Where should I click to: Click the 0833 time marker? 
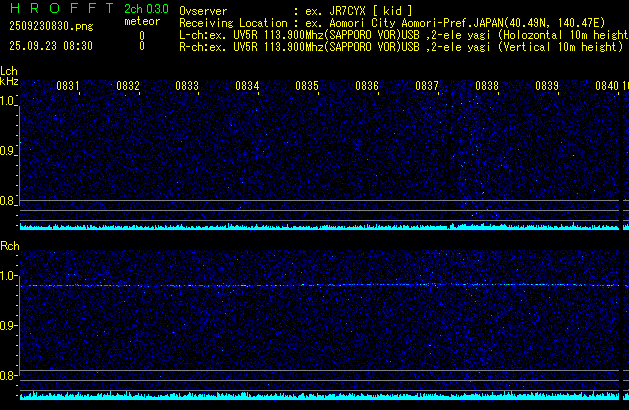pyautogui.click(x=187, y=87)
